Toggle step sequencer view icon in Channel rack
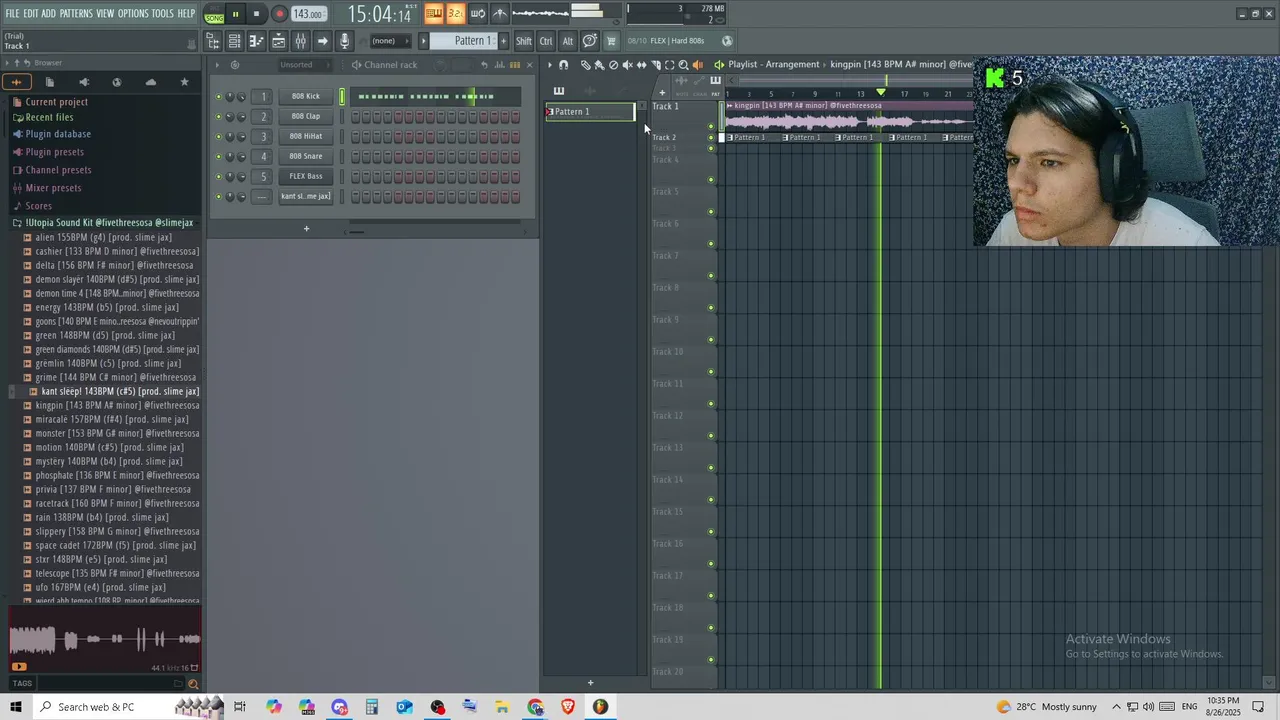 [x=515, y=65]
